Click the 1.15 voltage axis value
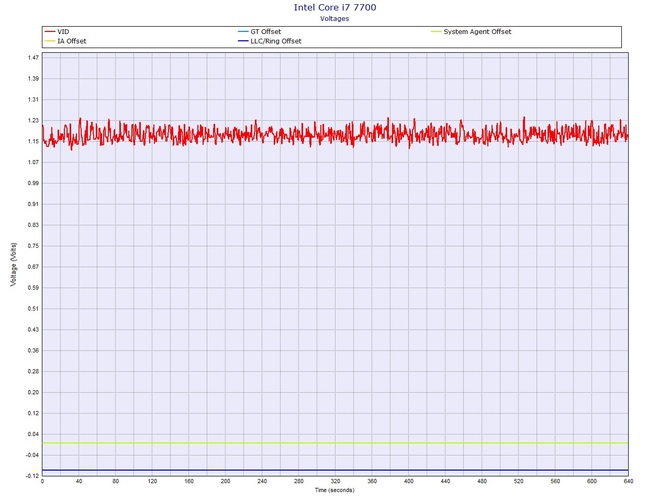 (33, 141)
